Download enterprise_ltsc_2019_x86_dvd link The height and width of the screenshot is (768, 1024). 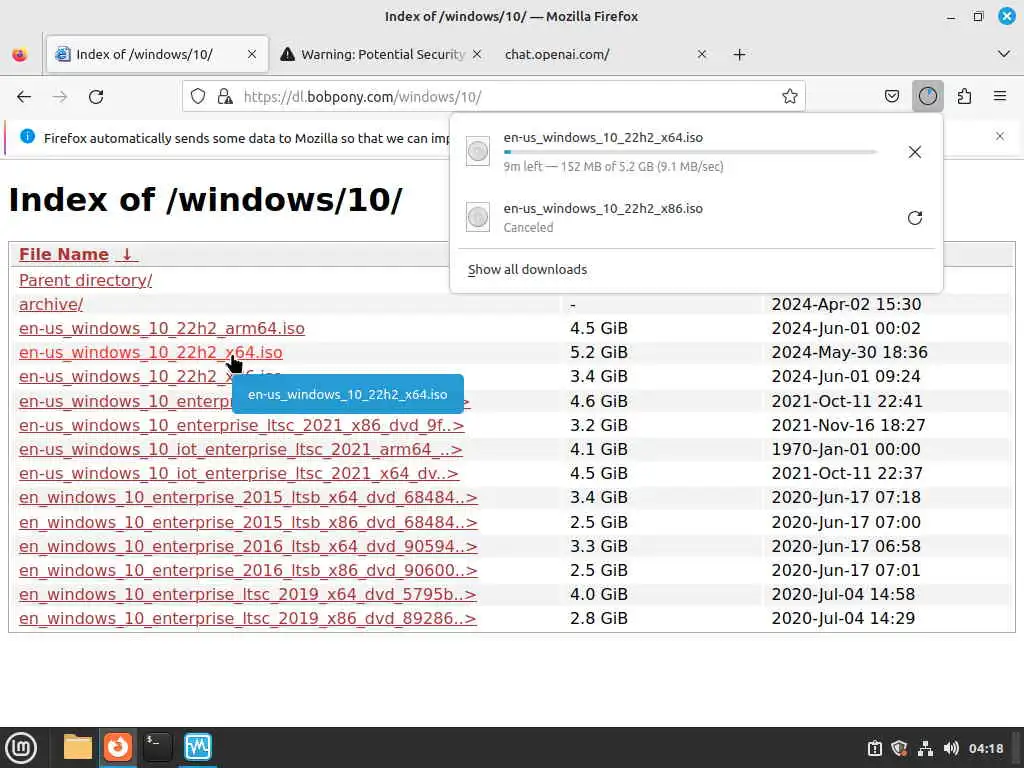[x=248, y=619]
